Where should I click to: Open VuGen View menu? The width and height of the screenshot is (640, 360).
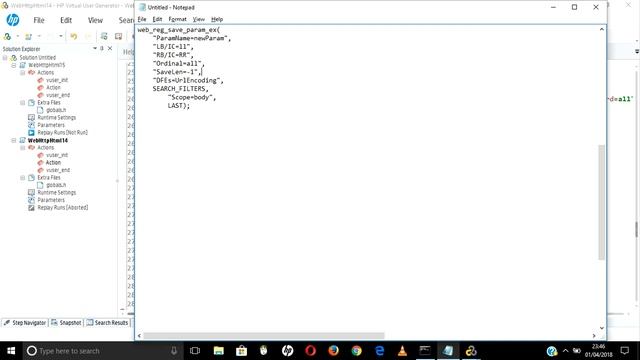pyautogui.click(x=95, y=20)
